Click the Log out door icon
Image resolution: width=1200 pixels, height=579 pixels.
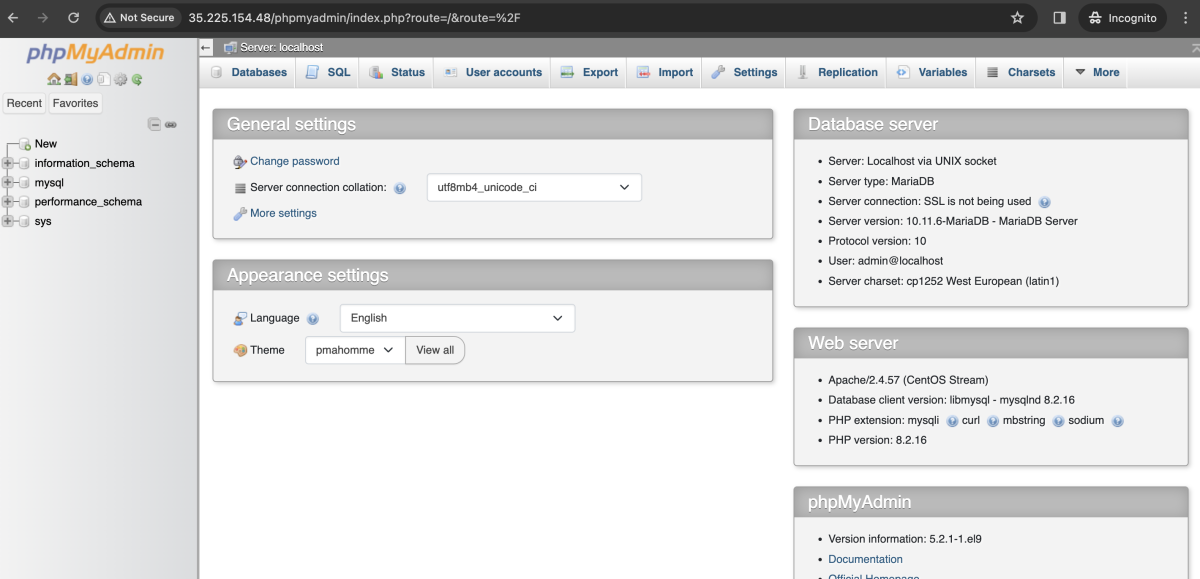71,79
